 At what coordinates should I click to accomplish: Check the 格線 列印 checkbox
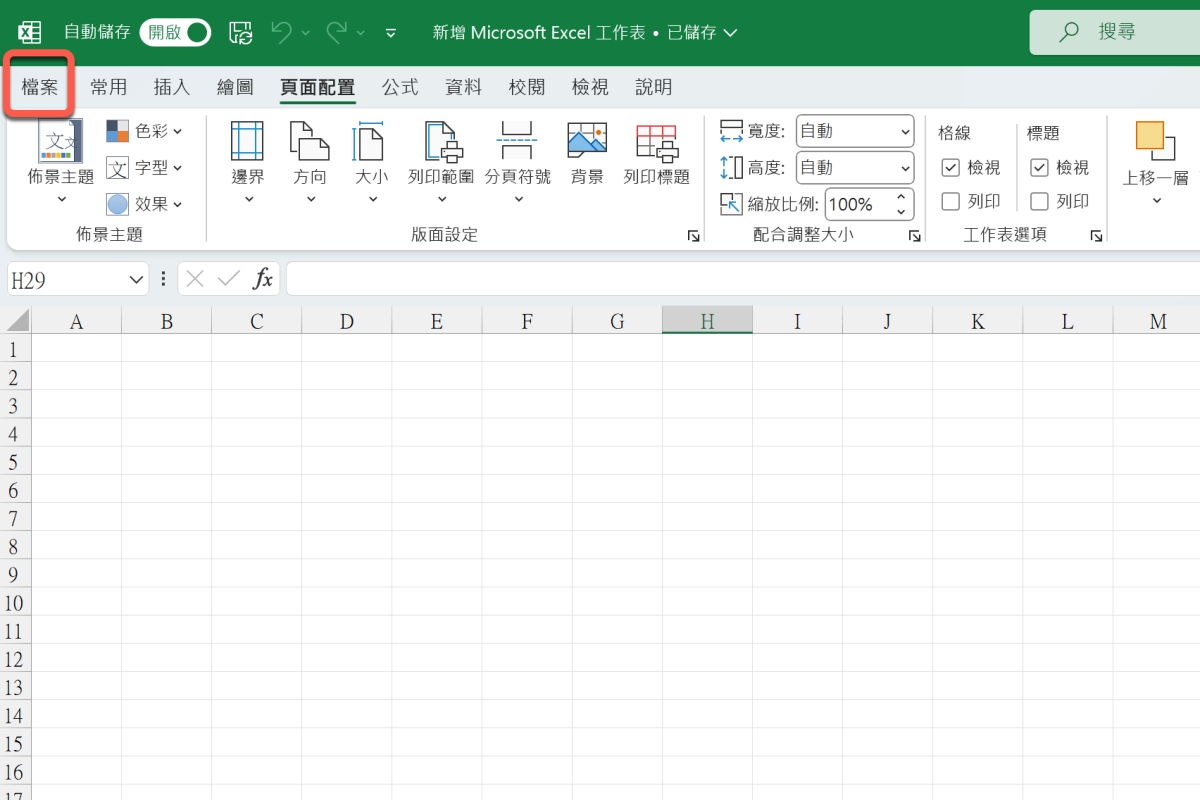pyautogui.click(x=951, y=202)
